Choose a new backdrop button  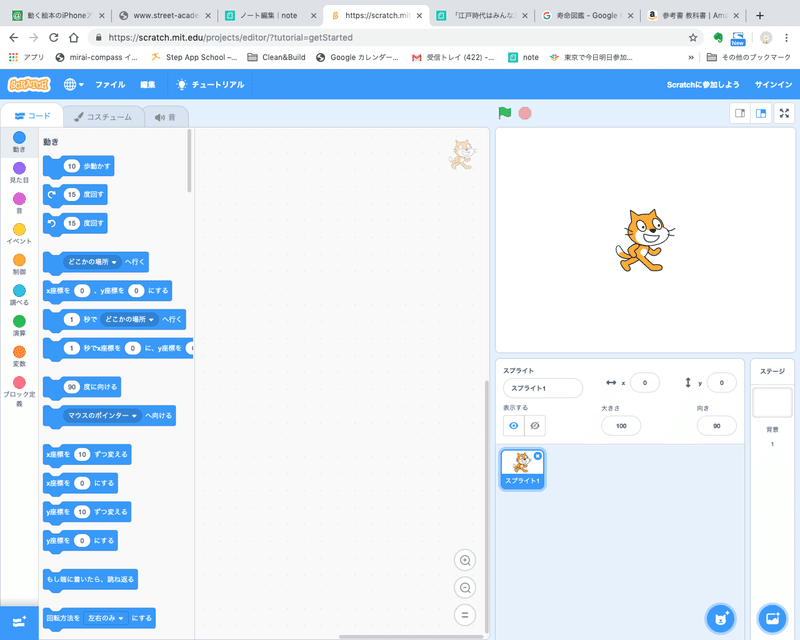point(772,619)
